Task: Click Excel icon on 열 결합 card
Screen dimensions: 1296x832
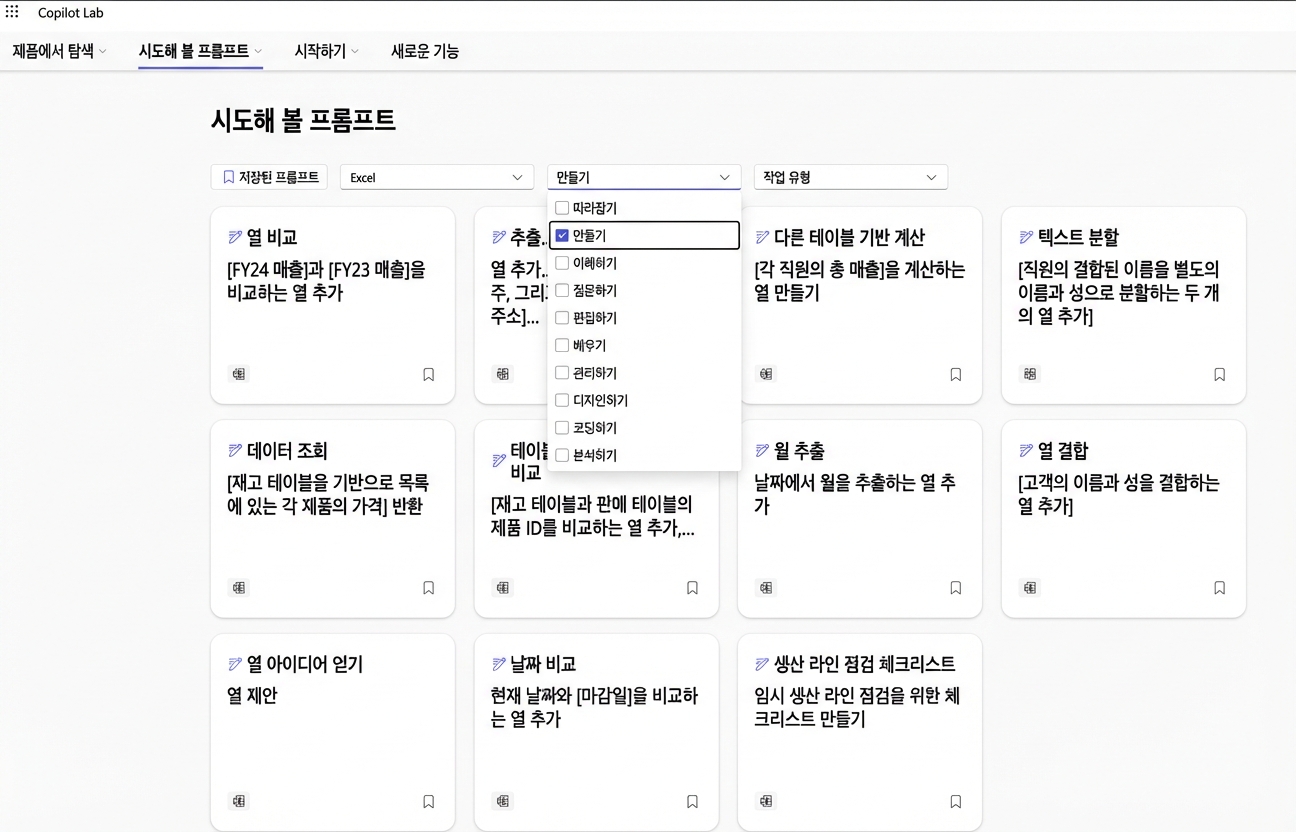Action: [1029, 588]
